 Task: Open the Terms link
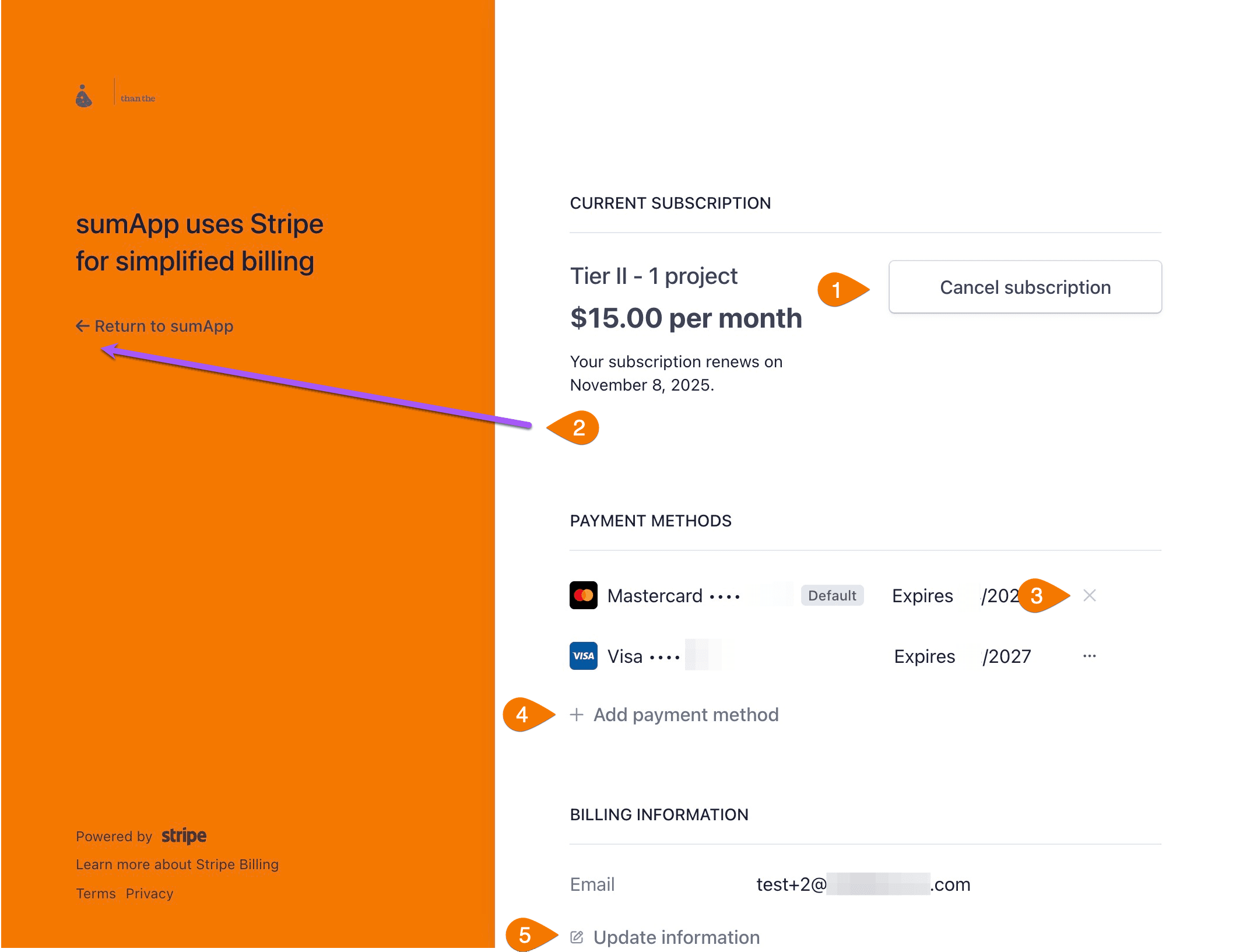(96, 894)
